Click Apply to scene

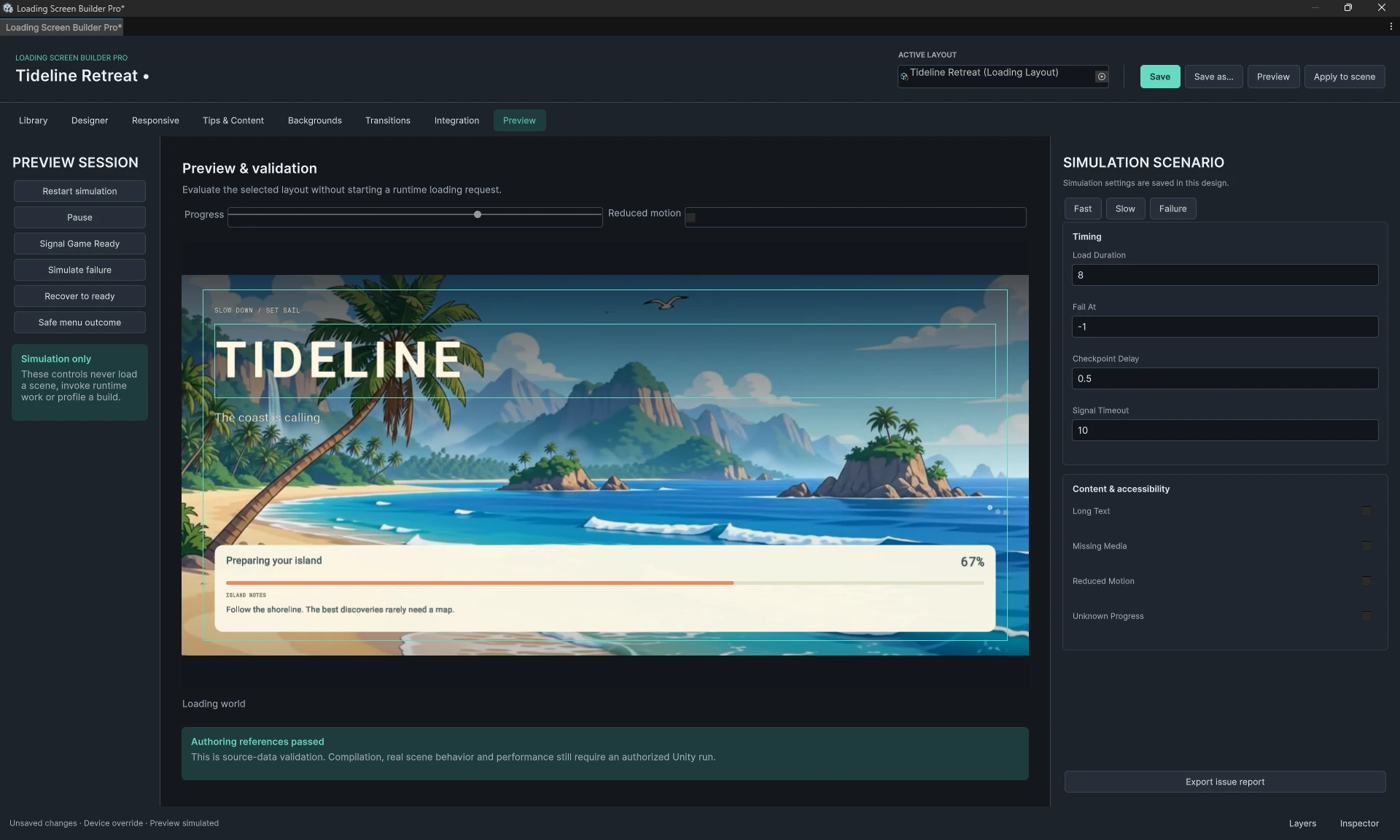pyautogui.click(x=1345, y=77)
